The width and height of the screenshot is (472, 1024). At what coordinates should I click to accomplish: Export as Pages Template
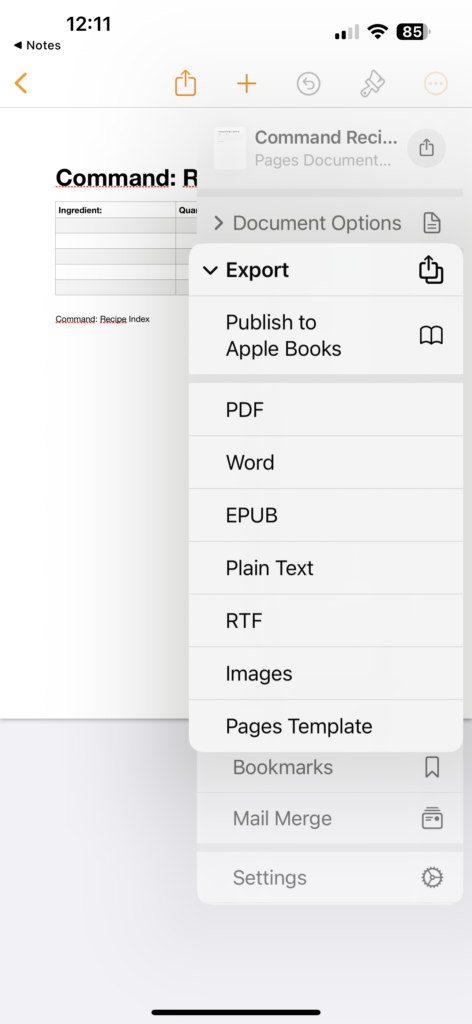(x=326, y=726)
